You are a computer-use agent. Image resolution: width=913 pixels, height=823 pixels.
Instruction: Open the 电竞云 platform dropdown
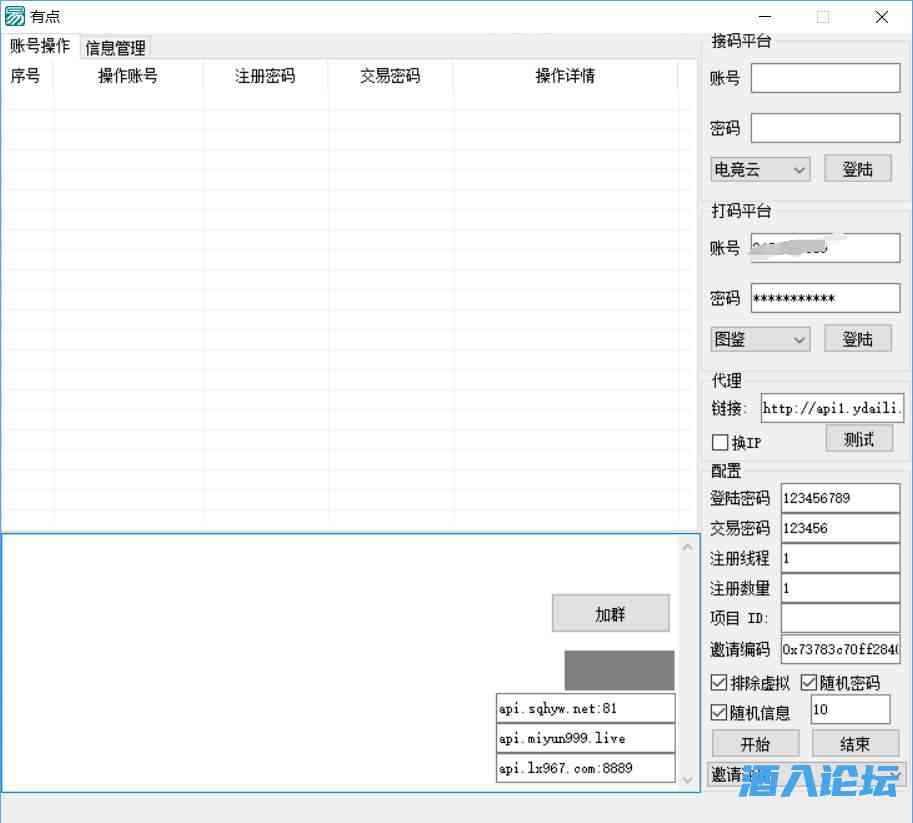pos(760,170)
